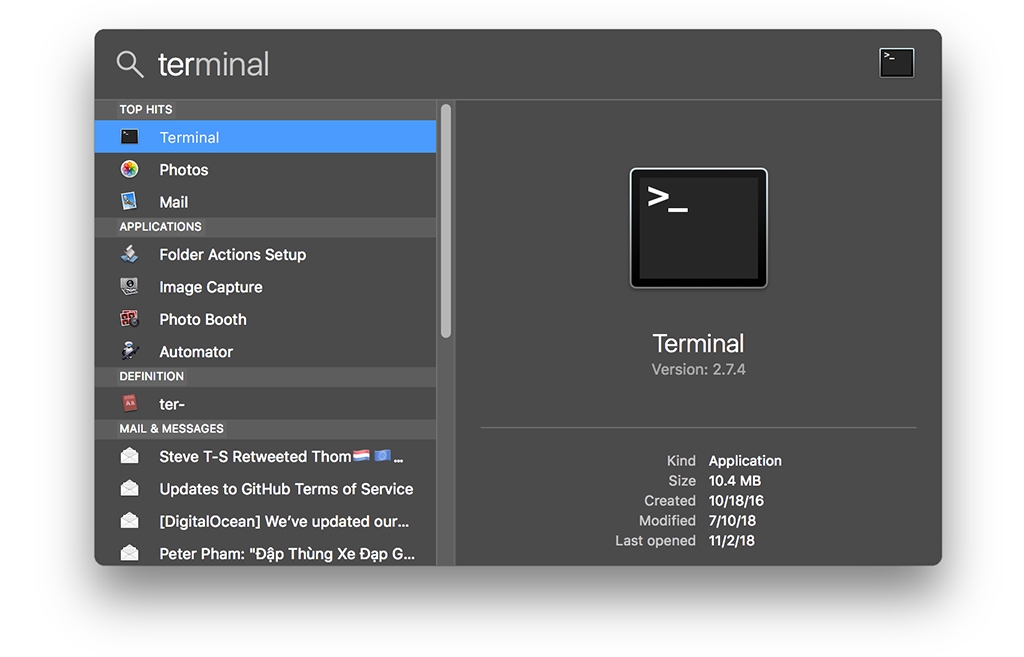Click the 'Application' kind value
The height and width of the screenshot is (657, 1024).
pyautogui.click(x=744, y=460)
